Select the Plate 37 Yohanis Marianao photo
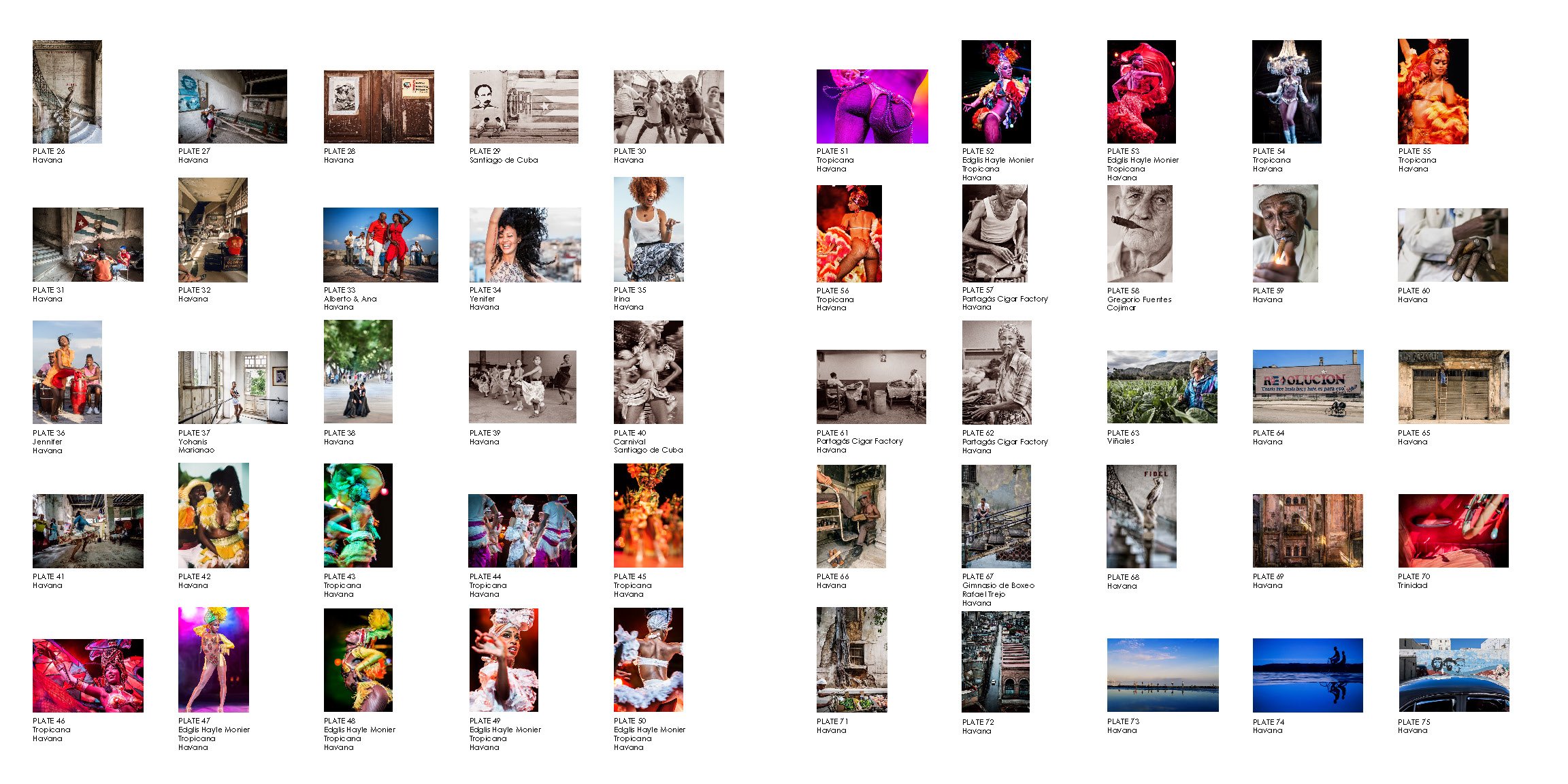Viewport: 1568px width, 784px height. coord(233,387)
